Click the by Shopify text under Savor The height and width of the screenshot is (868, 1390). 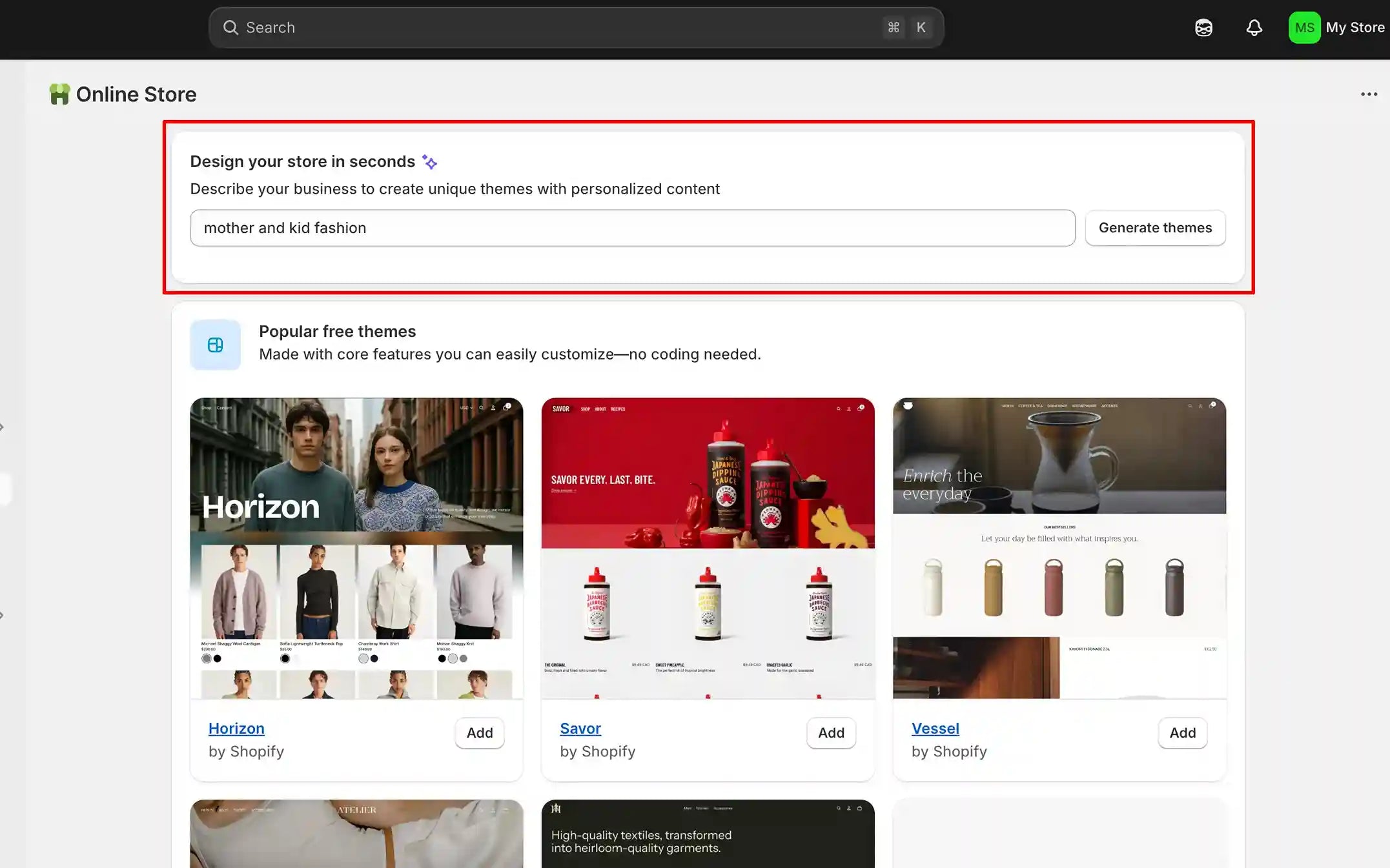pos(597,751)
